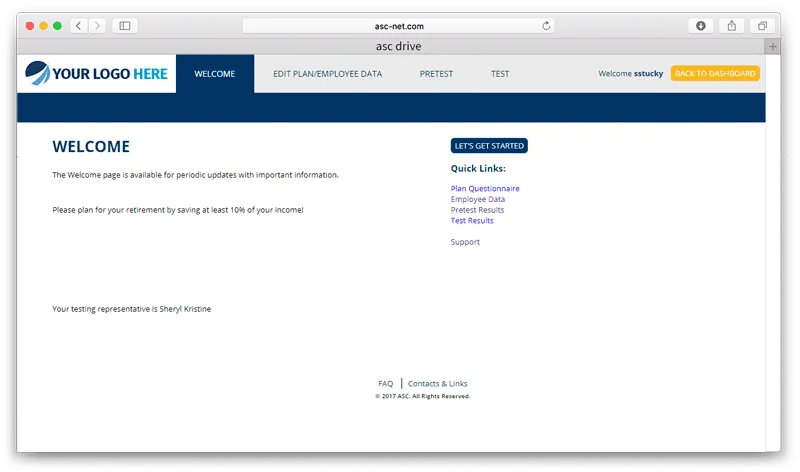Screen dimensions: 800x472
Task: Click the asc-net.com address bar
Action: (x=397, y=26)
